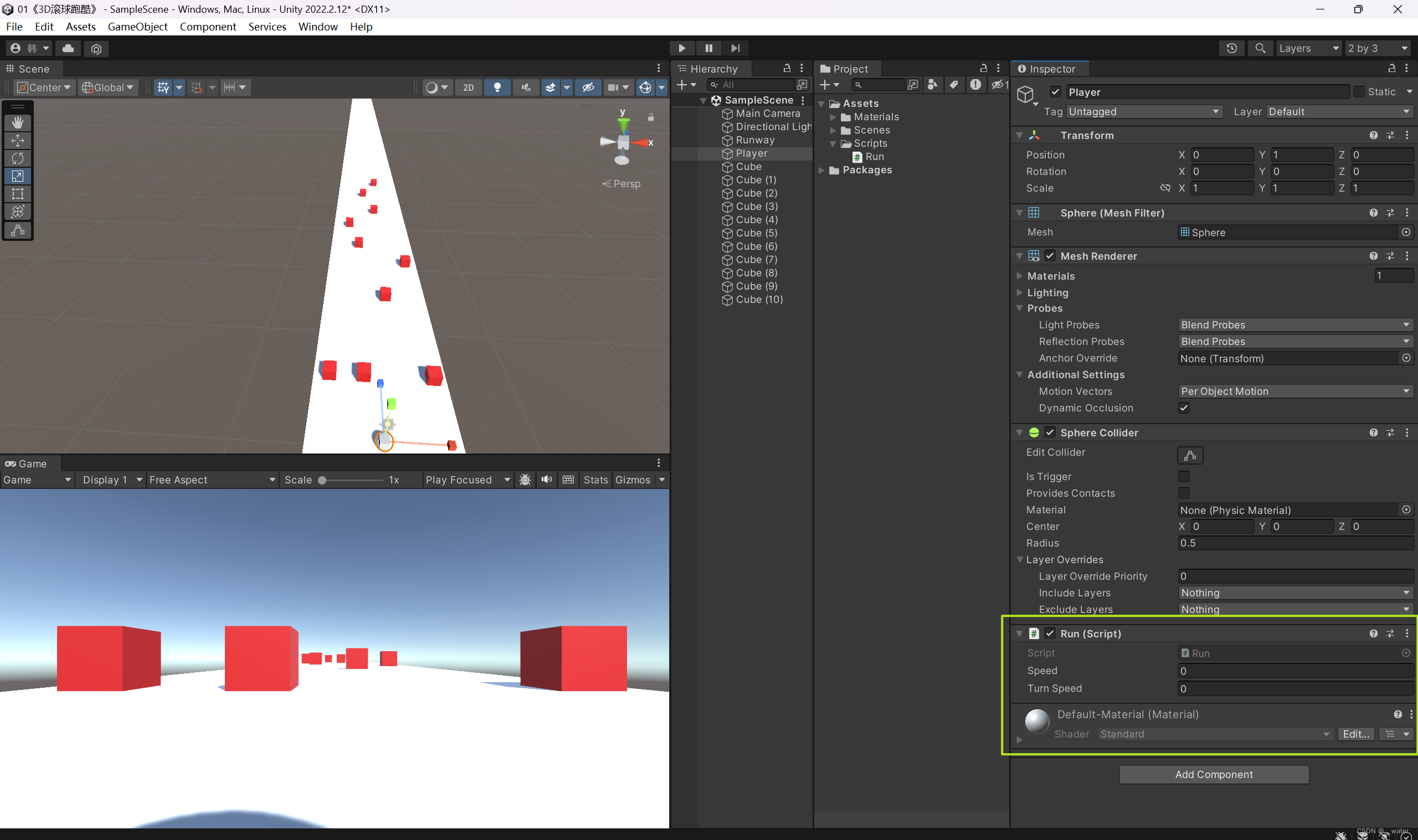Select the Rect transform tool

18,194
